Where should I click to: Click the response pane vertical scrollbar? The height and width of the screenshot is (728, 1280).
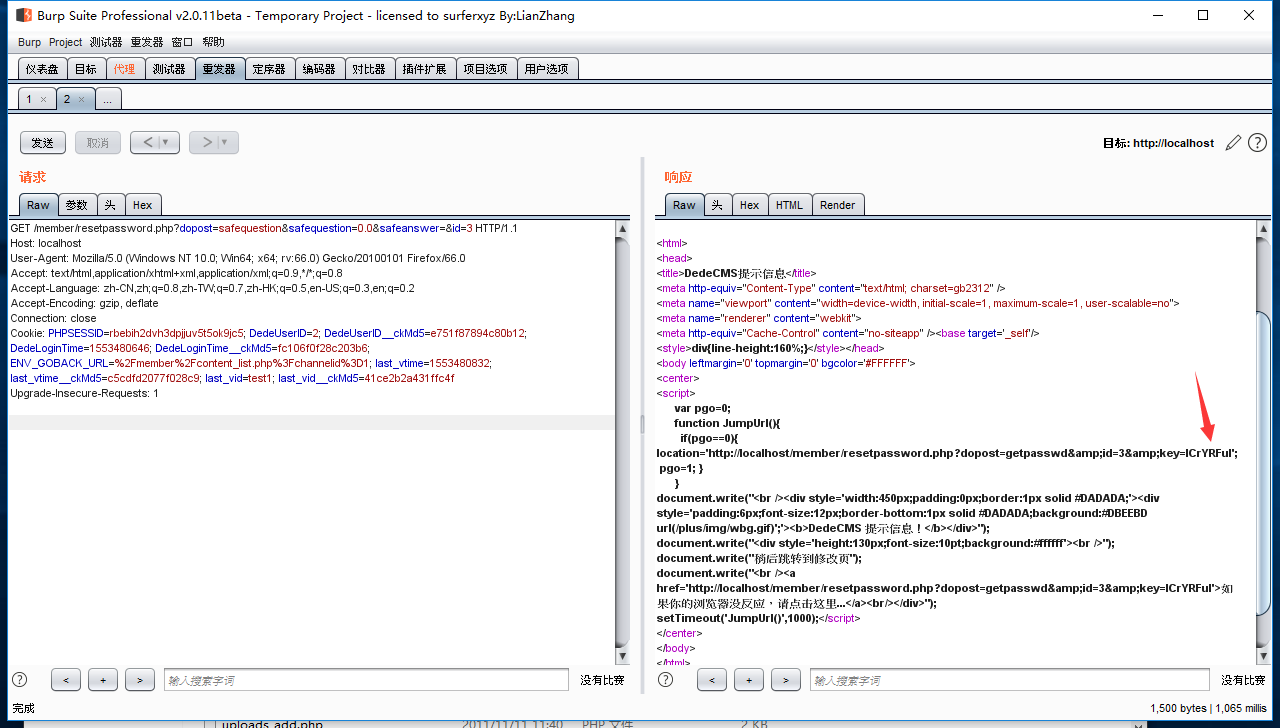(1262, 443)
